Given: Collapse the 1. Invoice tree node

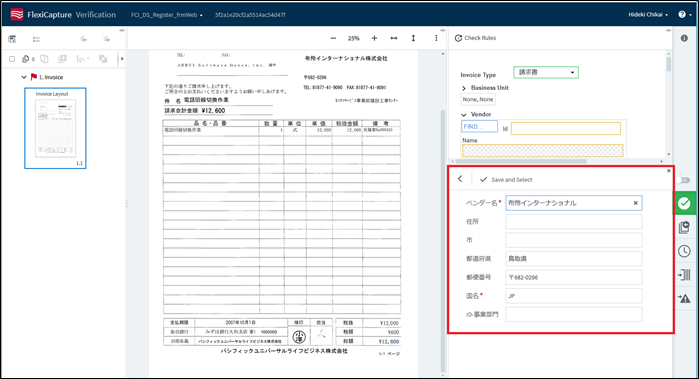Looking at the screenshot, I should (24, 77).
